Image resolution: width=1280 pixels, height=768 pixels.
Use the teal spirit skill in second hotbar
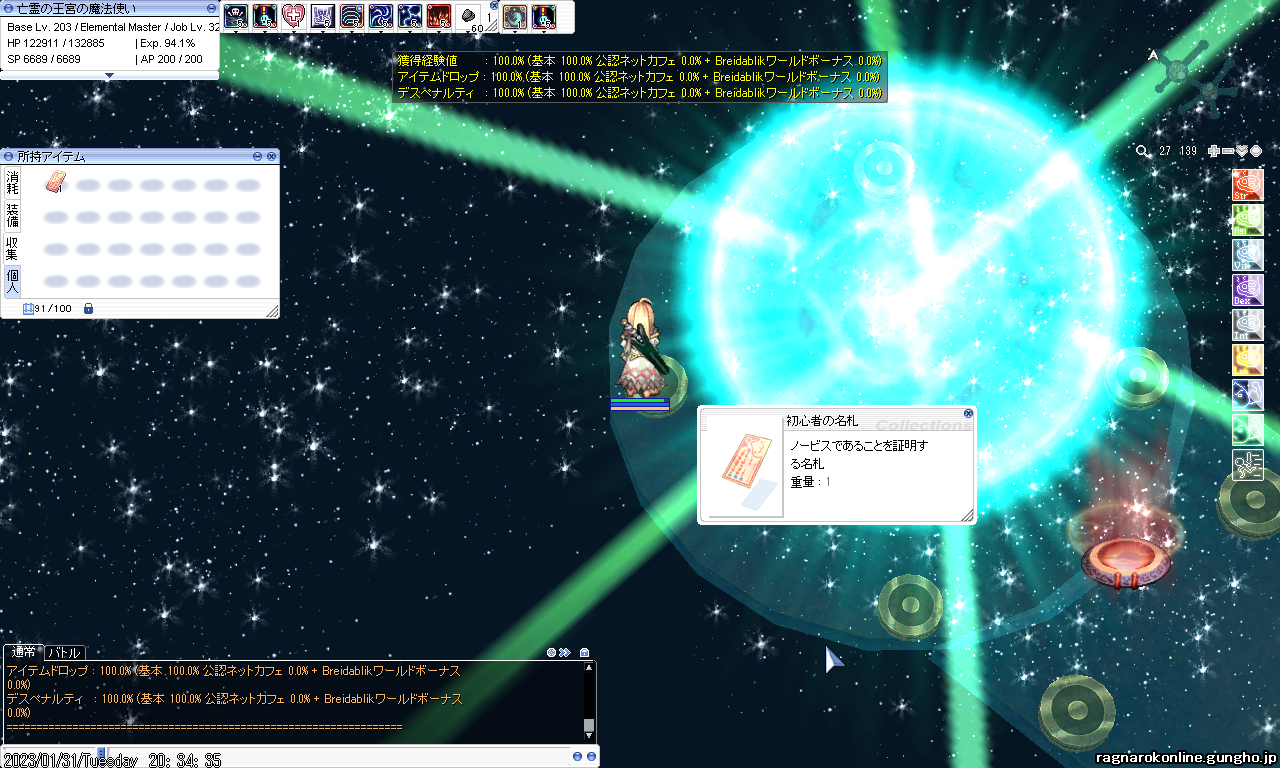[x=515, y=15]
